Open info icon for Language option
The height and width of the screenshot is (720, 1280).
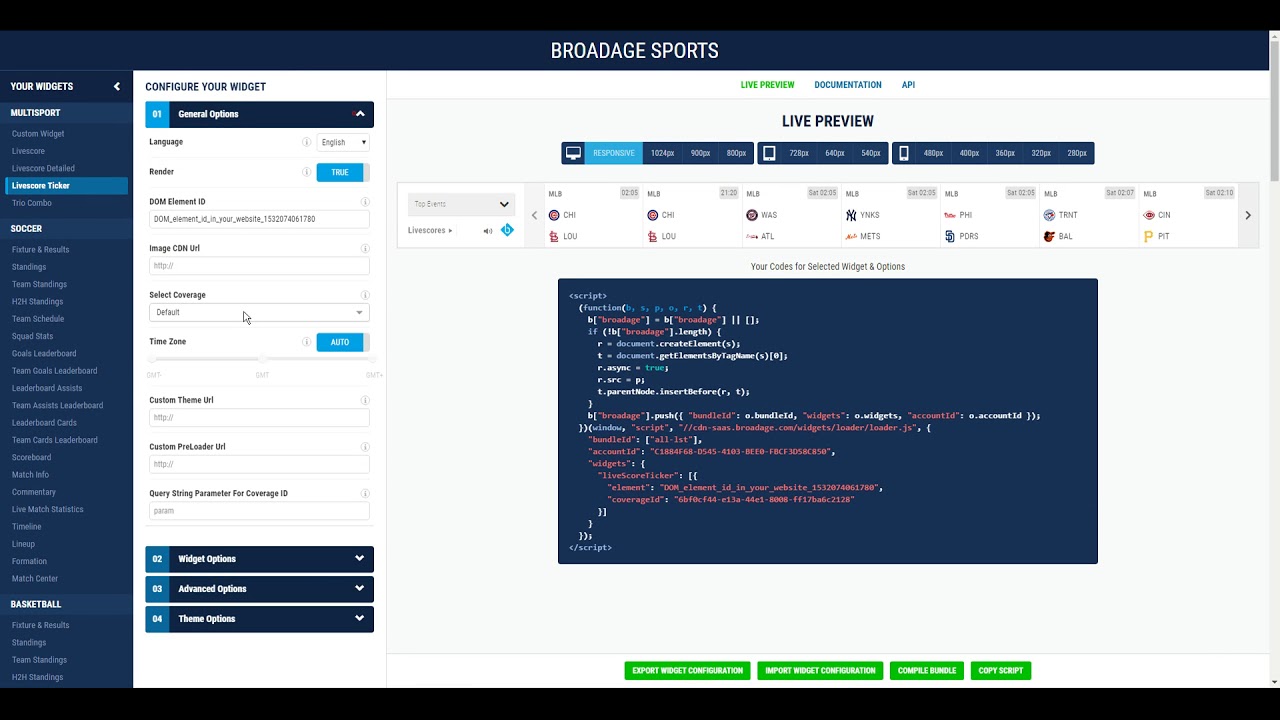click(306, 142)
